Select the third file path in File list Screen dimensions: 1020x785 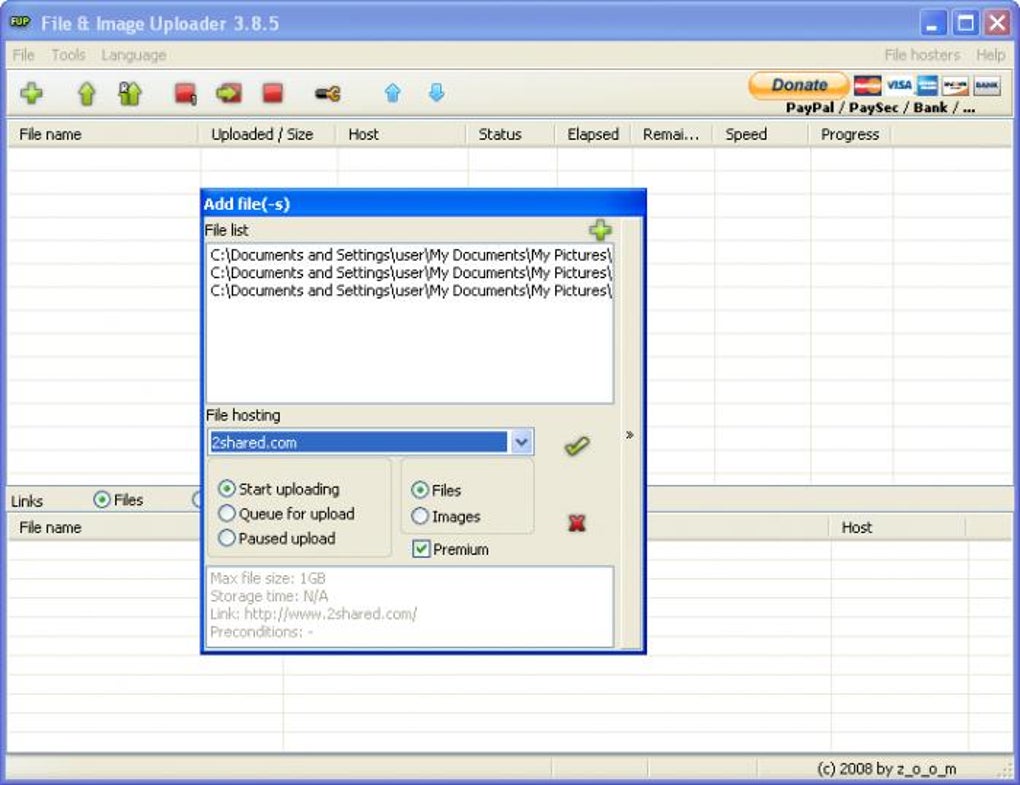tap(410, 291)
